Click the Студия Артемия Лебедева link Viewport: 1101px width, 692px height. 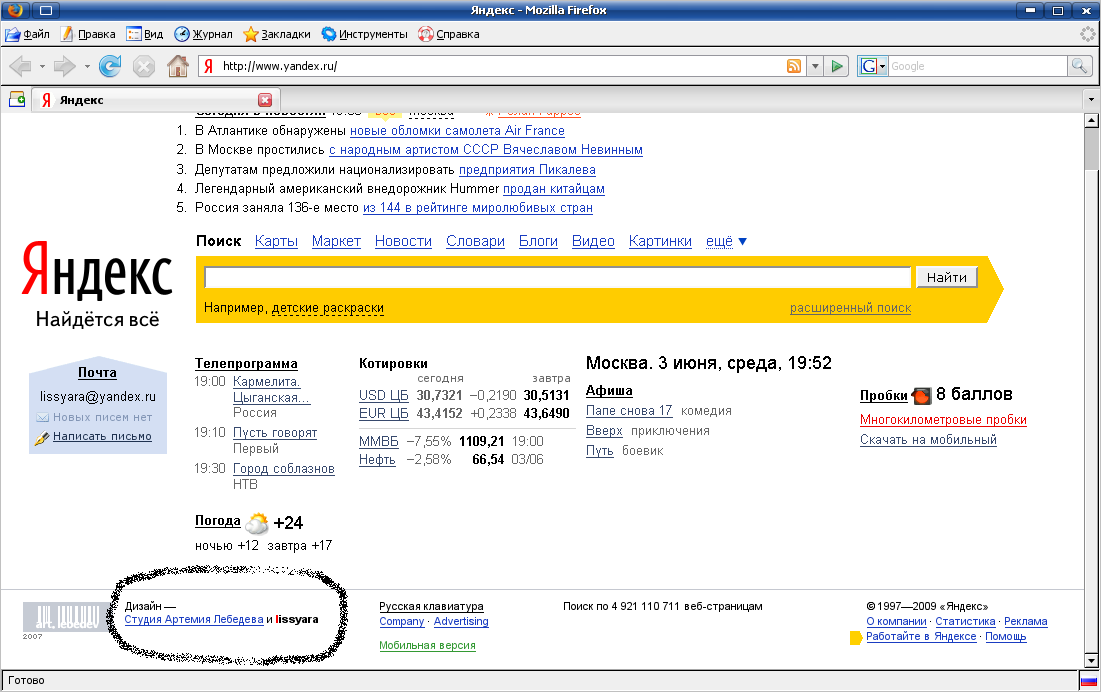[194, 620]
